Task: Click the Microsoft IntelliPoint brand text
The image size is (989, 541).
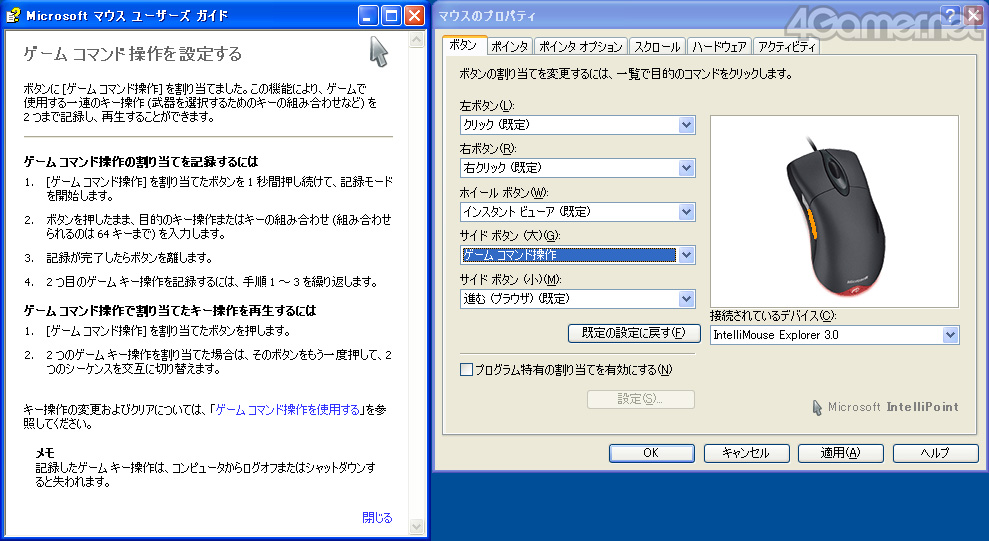Action: coord(893,407)
